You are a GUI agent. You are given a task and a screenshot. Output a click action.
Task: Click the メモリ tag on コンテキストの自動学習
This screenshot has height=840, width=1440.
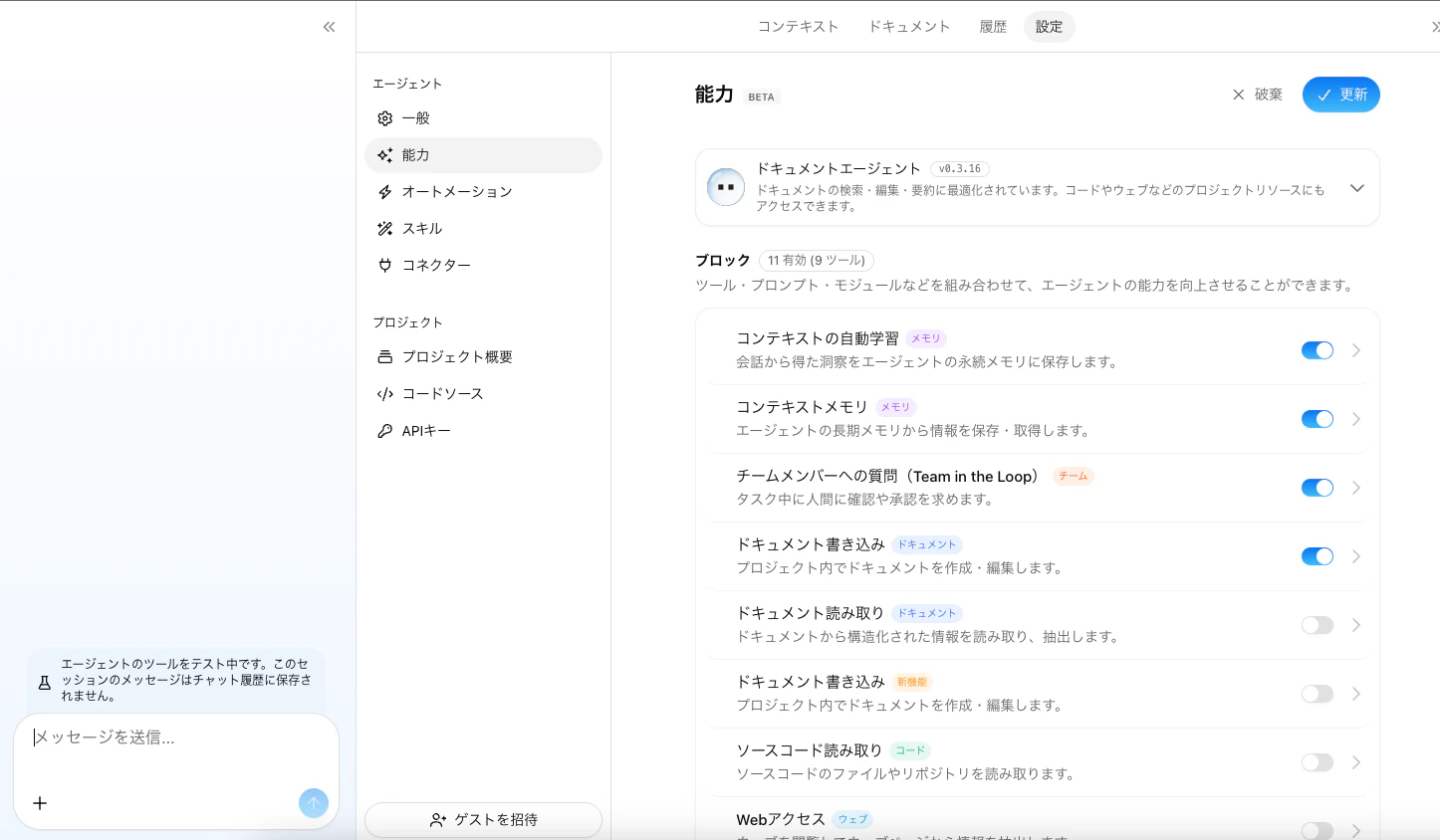pyautogui.click(x=926, y=339)
